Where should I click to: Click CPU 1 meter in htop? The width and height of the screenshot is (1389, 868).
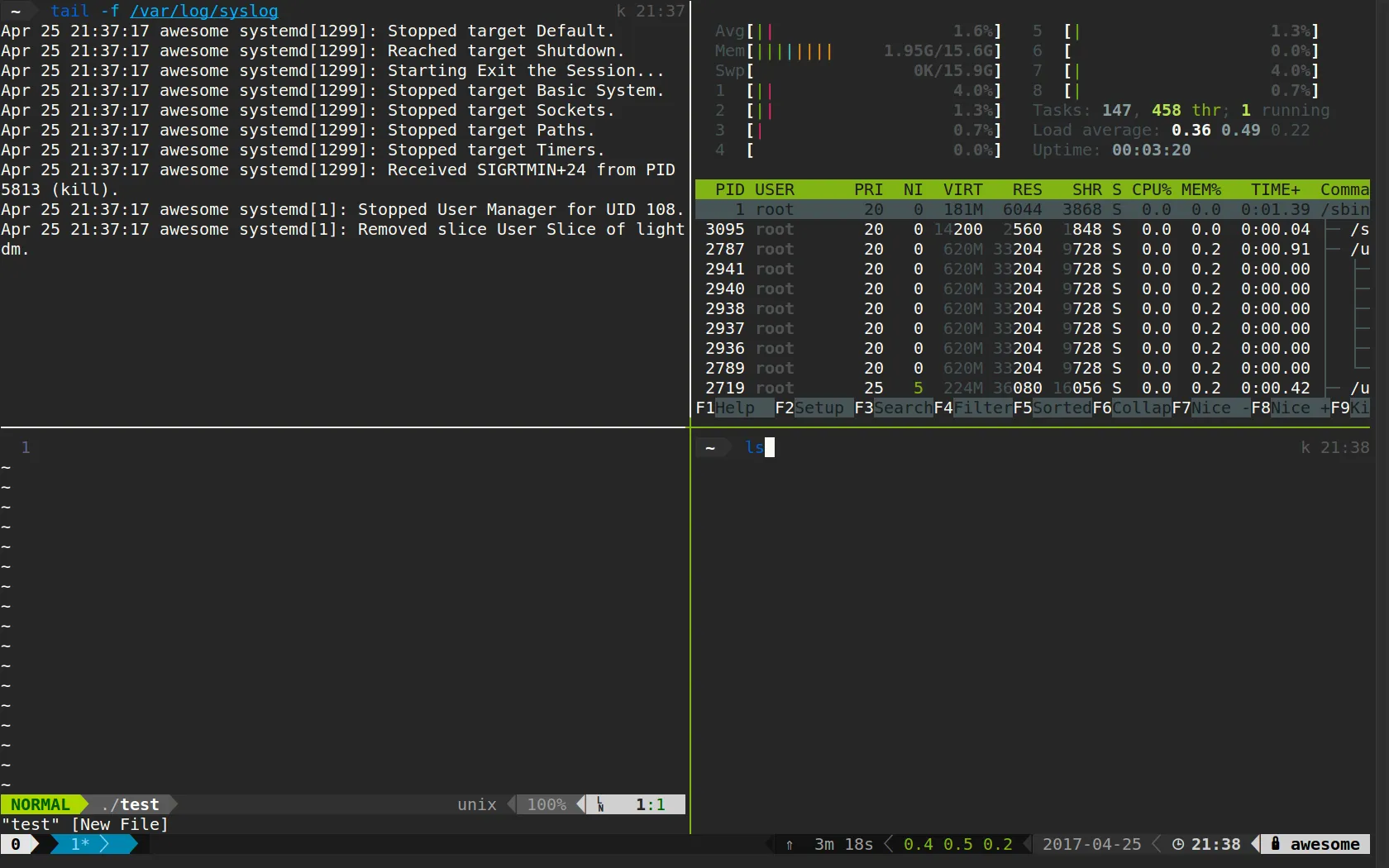point(859,90)
